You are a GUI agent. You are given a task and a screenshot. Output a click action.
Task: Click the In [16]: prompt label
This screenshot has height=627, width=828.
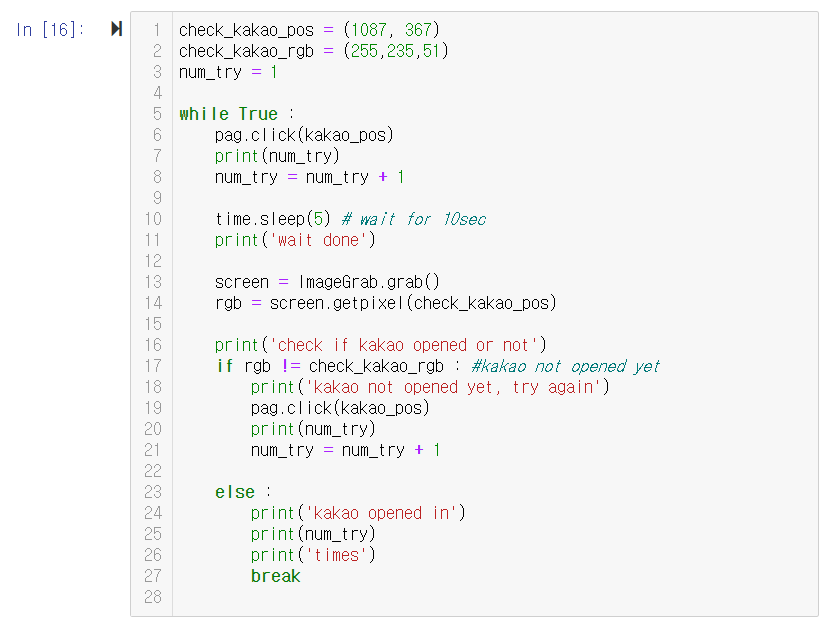pyautogui.click(x=50, y=30)
